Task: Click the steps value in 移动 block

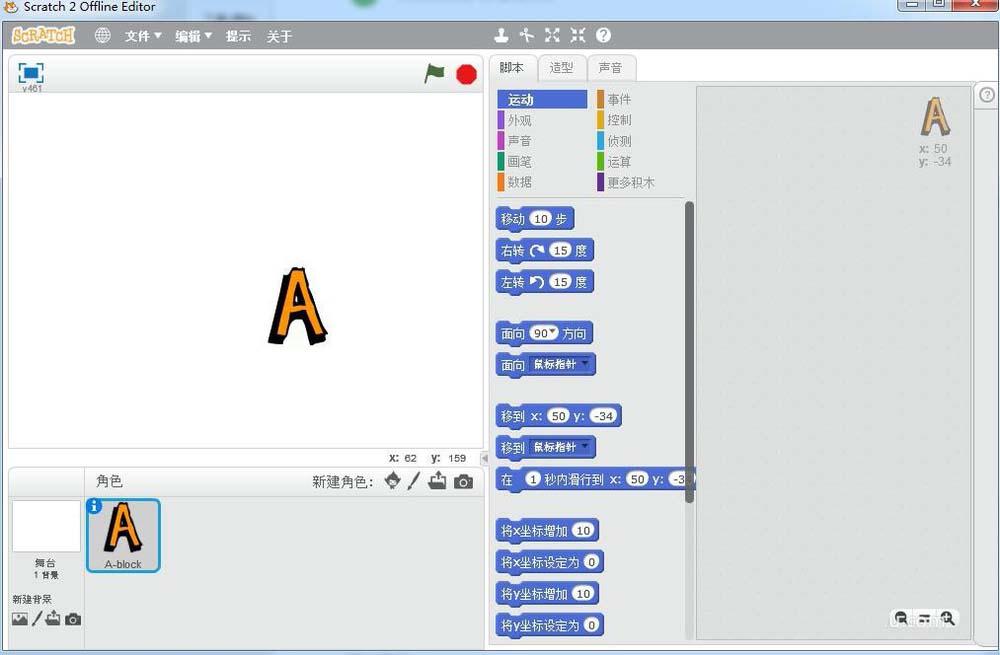Action: [x=540, y=219]
